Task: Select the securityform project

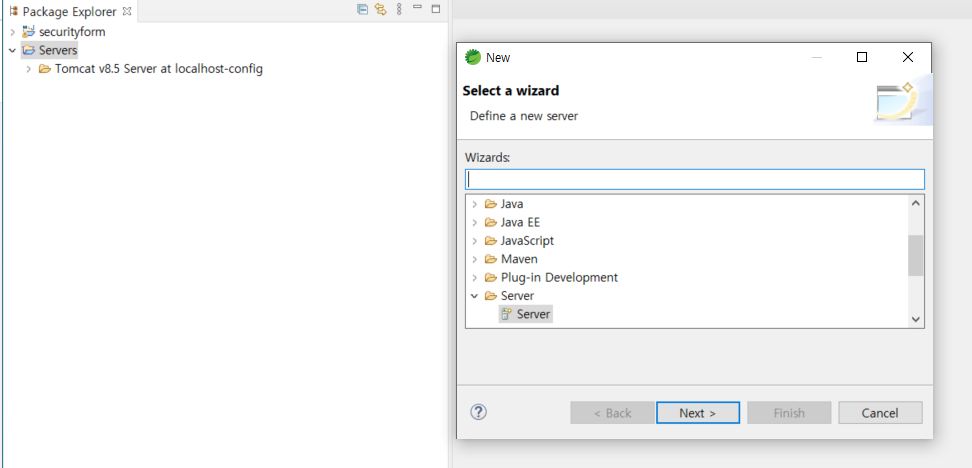Action: [x=72, y=32]
